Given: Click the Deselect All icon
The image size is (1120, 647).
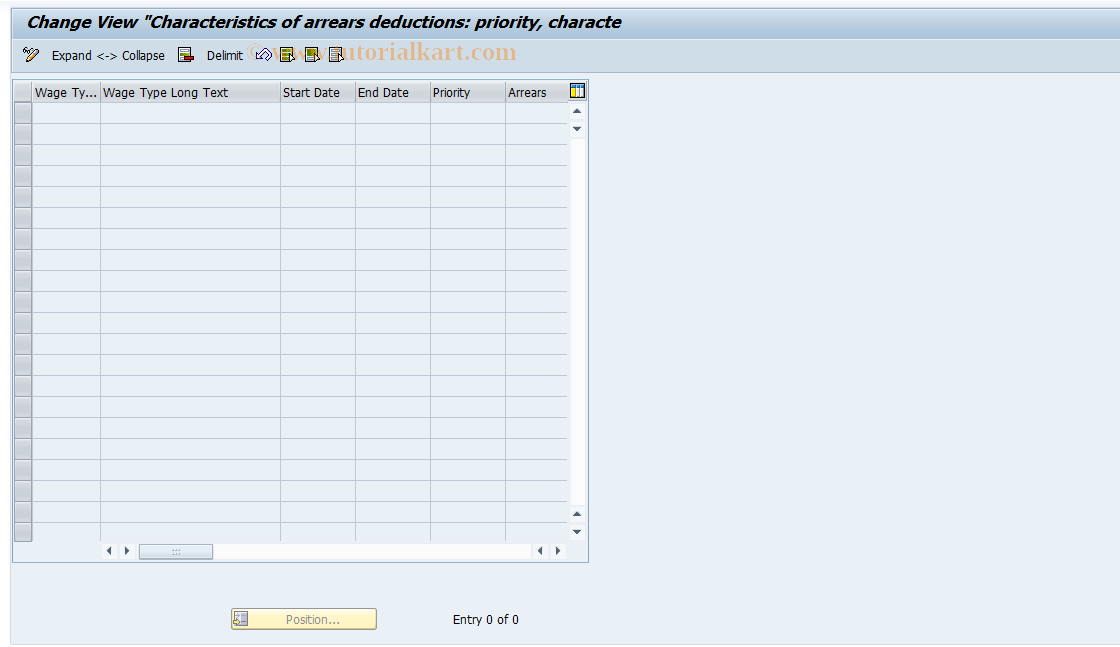Looking at the screenshot, I should pyautogui.click(x=336, y=55).
